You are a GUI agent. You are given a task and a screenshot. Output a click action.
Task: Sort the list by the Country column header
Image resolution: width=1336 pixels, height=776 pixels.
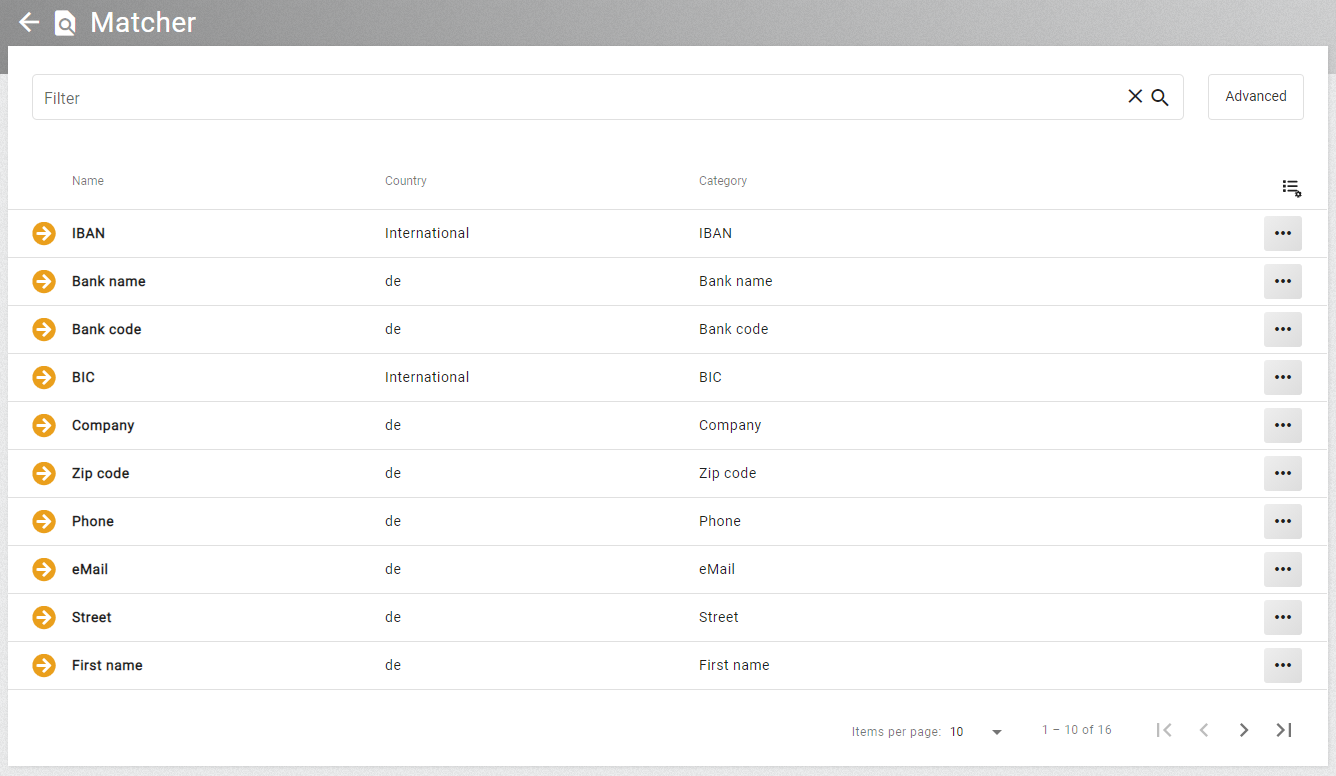coord(405,181)
